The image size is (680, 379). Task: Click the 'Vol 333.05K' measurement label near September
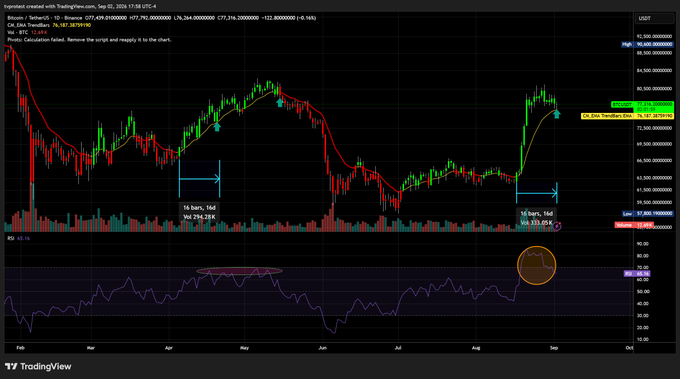click(536, 222)
